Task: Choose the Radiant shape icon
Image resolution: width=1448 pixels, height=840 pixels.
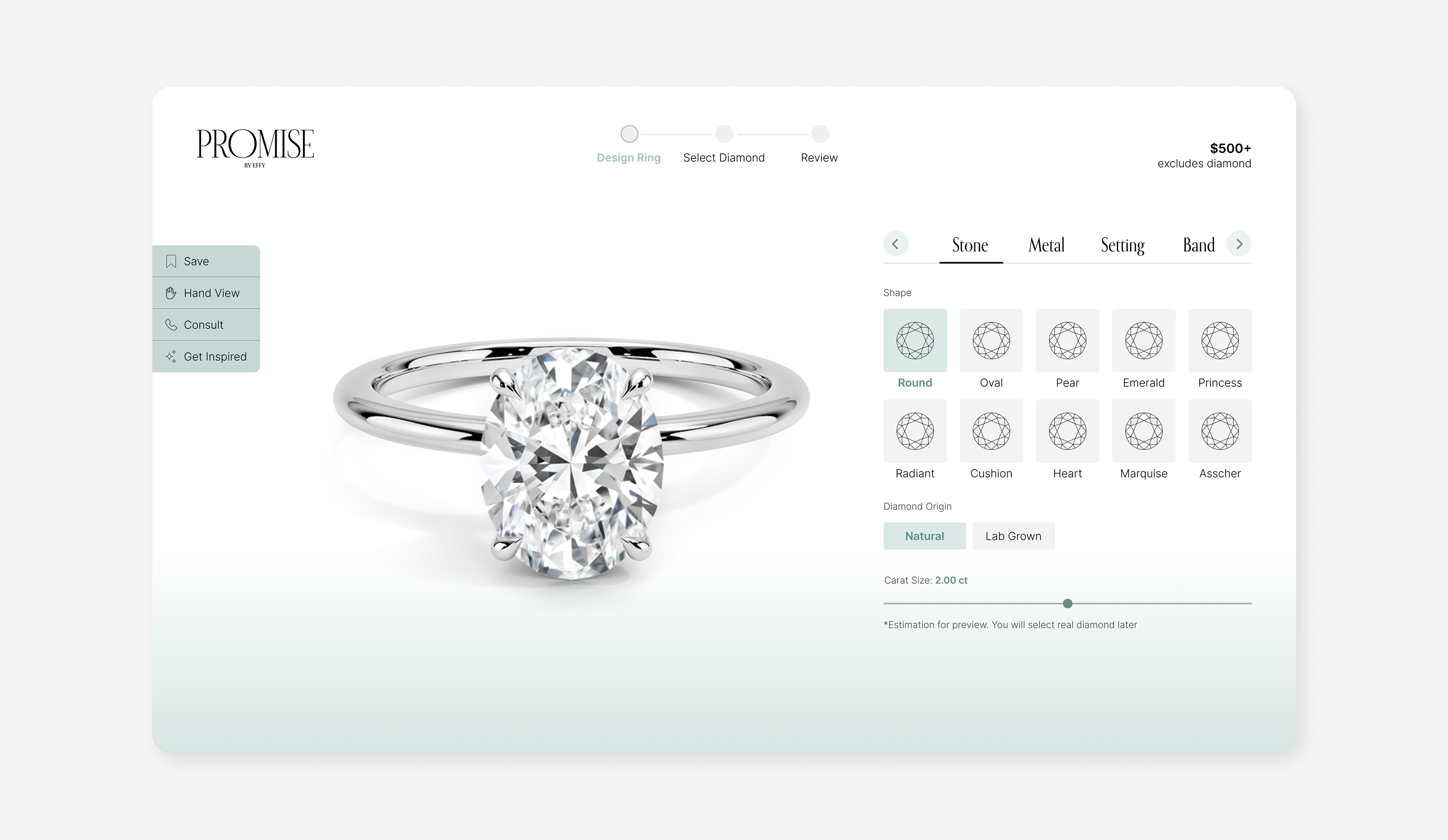Action: pyautogui.click(x=915, y=431)
